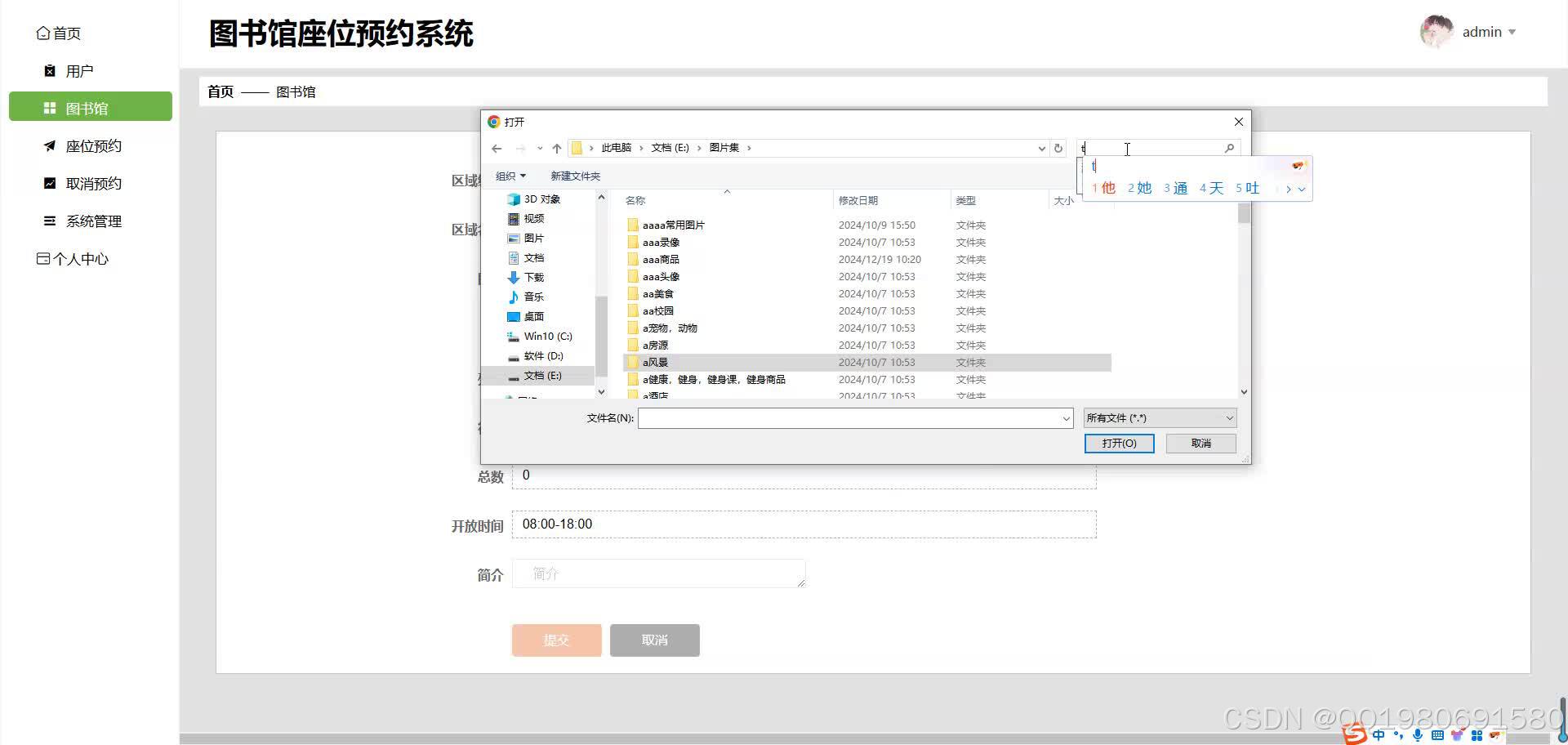
Task: Click the refresh icon in address bar
Action: pyautogui.click(x=1058, y=148)
